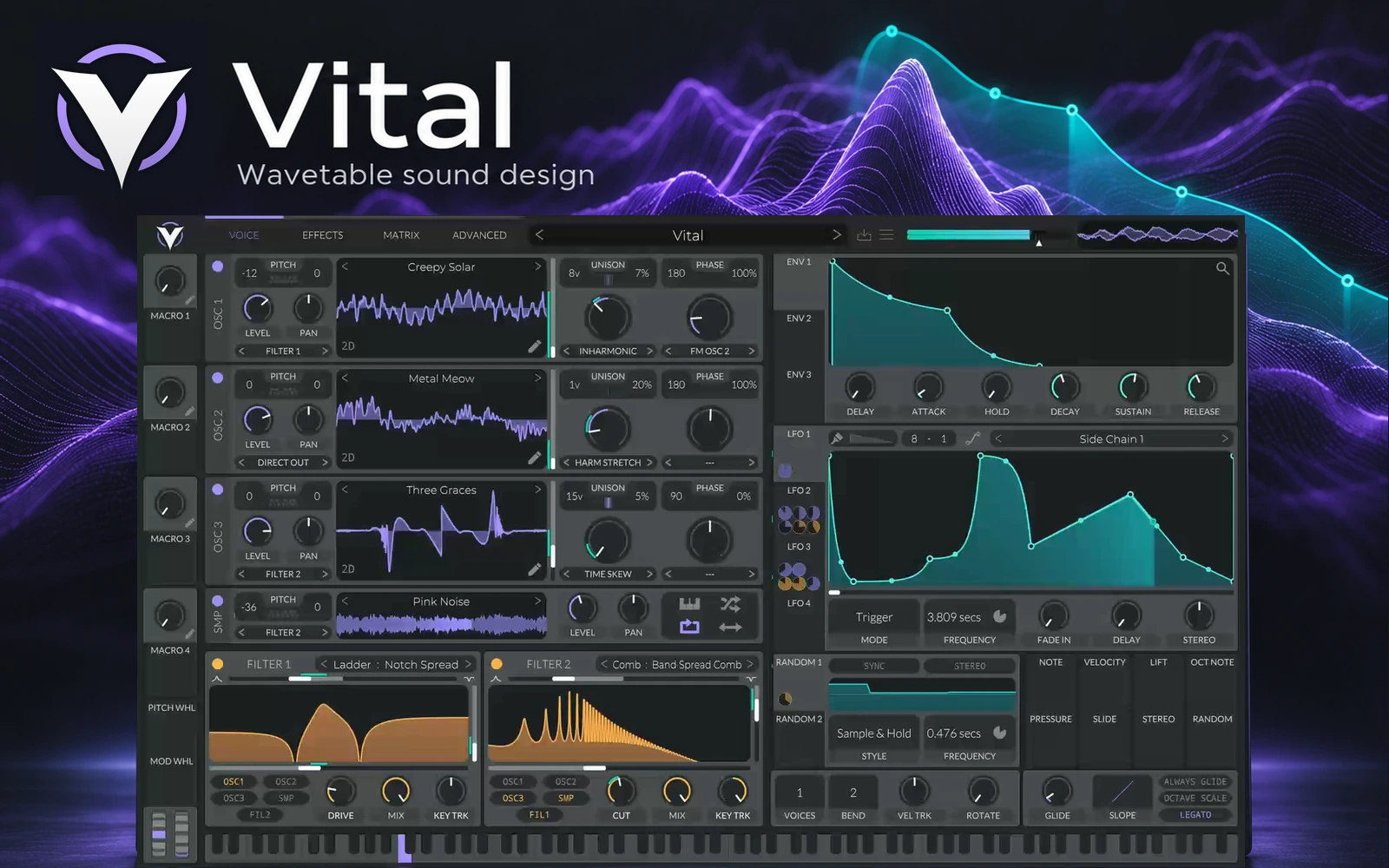
Task: Edit the Metal Meow wavetable with the pencil icon
Action: [x=535, y=457]
